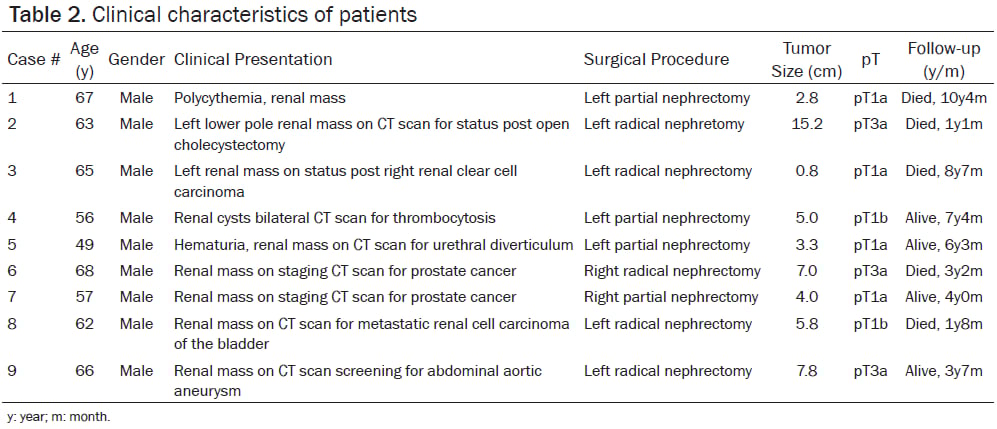Click the "Gender" column header
Image resolution: width=997 pixels, height=429 pixels.
click(x=136, y=60)
